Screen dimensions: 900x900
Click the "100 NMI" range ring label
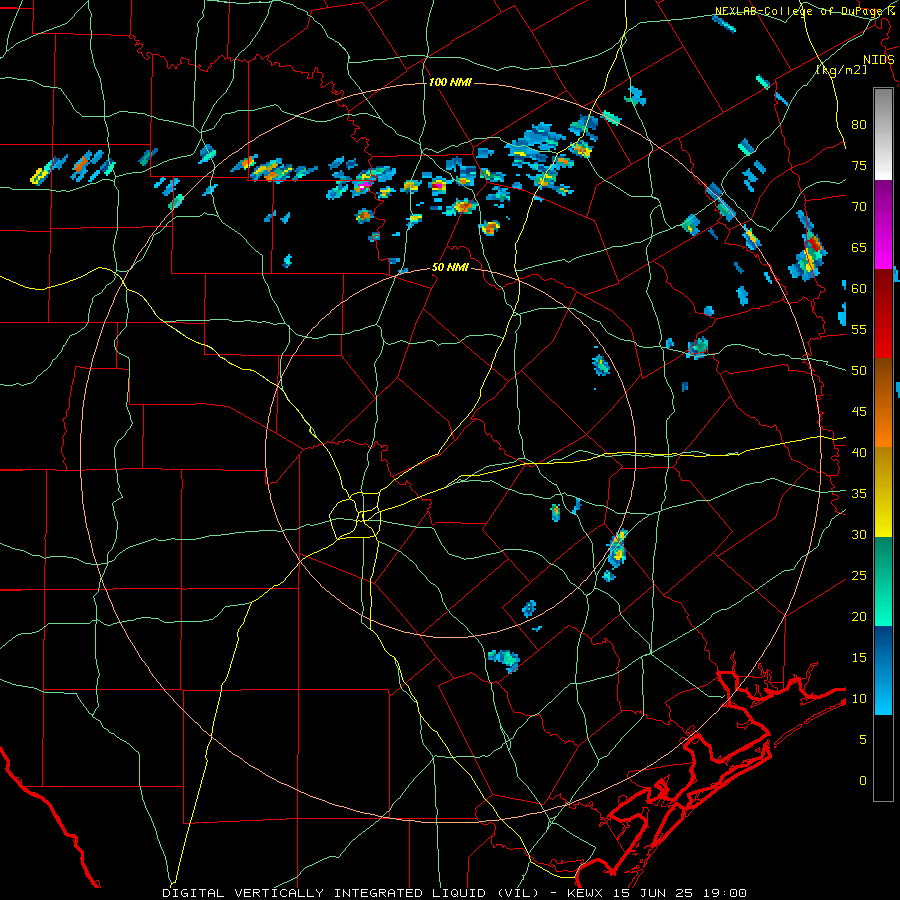point(450,83)
